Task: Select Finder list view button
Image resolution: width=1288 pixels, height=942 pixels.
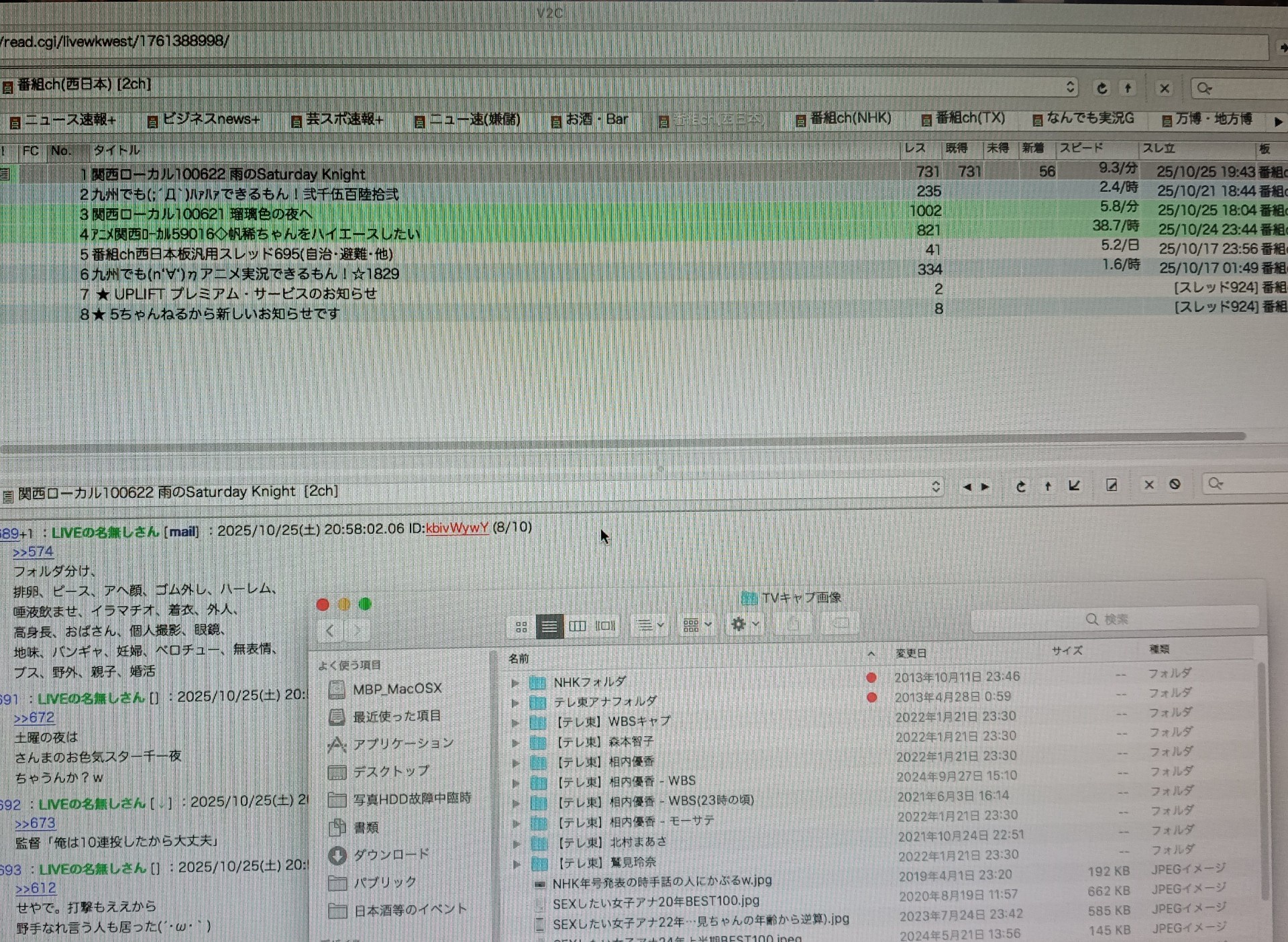Action: 549,626
